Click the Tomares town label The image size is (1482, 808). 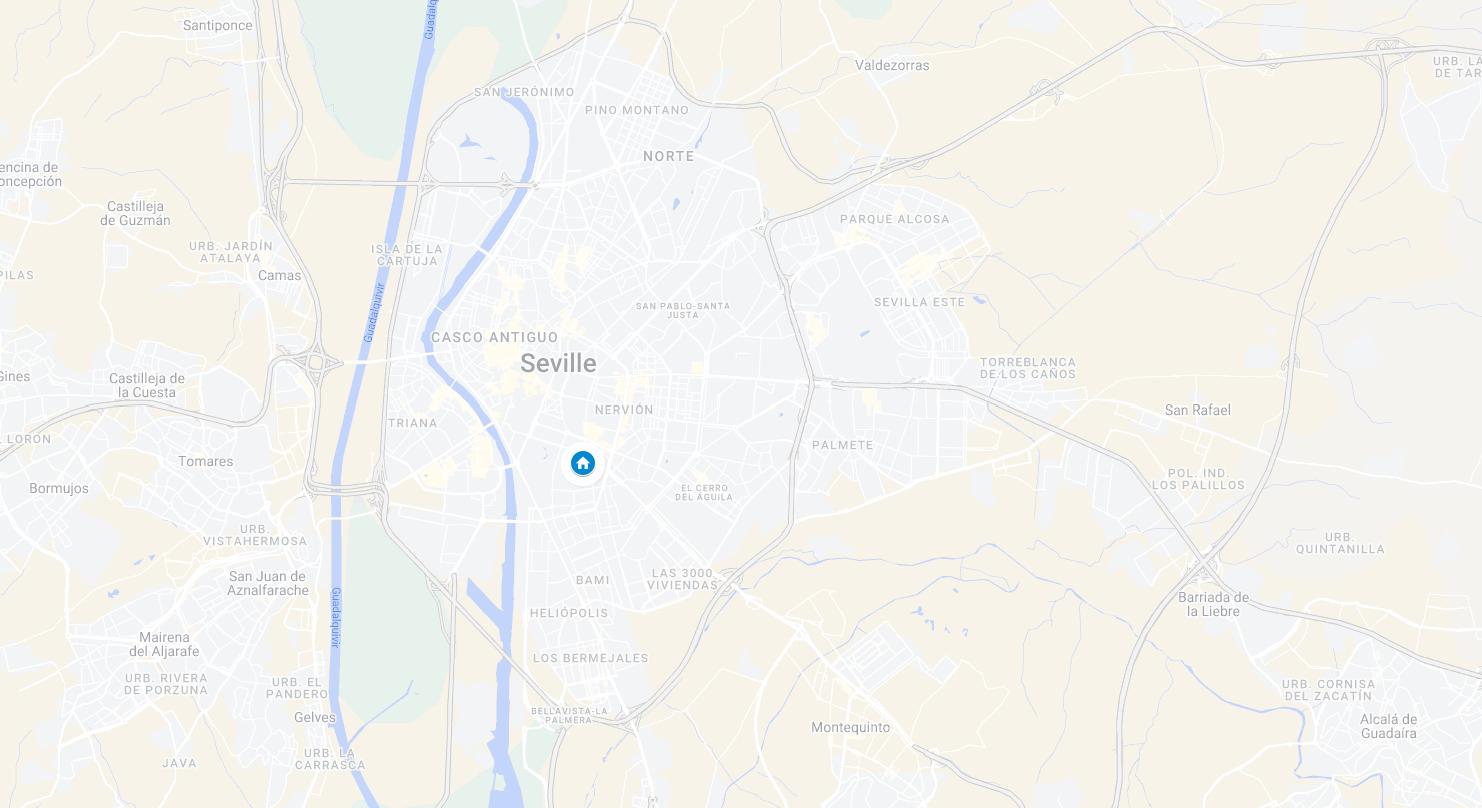(206, 461)
